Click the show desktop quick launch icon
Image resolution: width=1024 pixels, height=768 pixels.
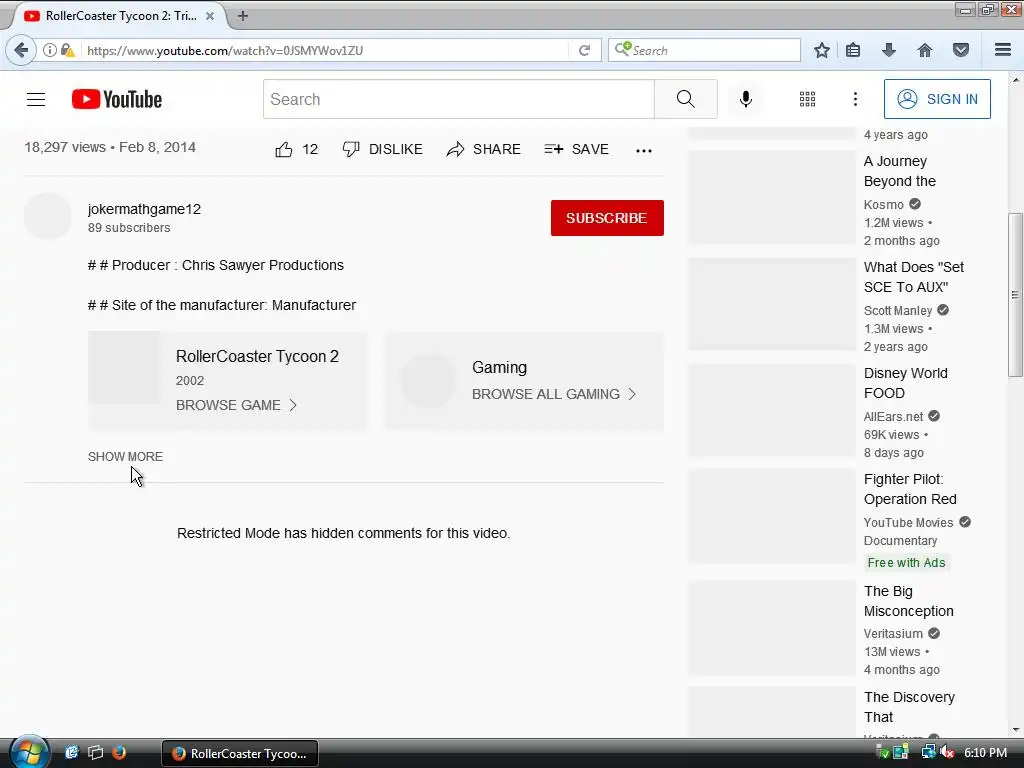click(95, 752)
